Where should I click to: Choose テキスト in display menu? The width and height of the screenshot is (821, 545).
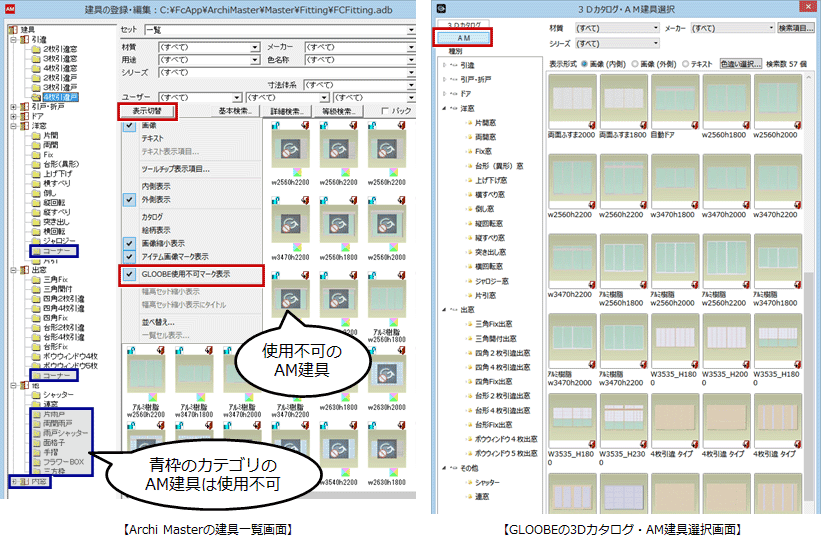tap(152, 138)
